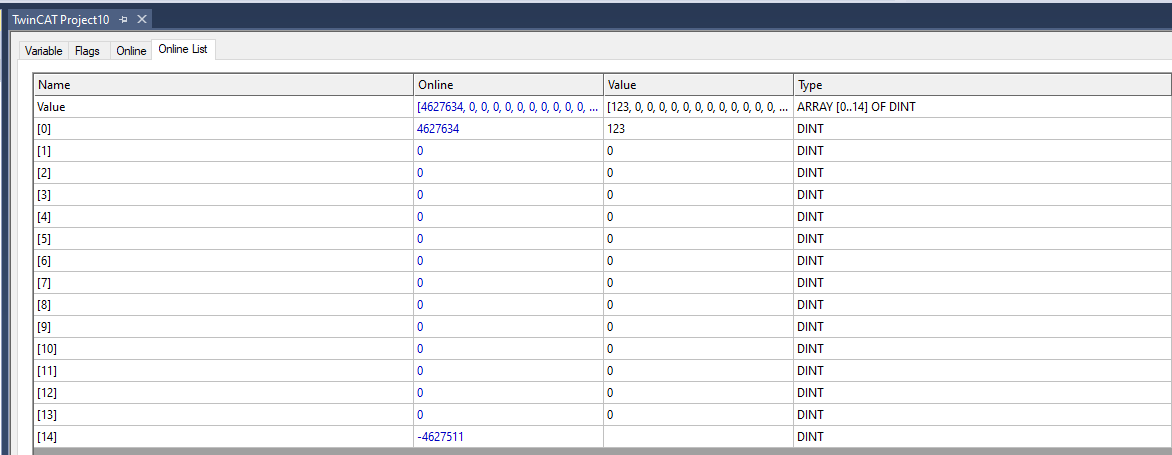Image resolution: width=1172 pixels, height=455 pixels.
Task: Select row [6] name cell
Action: (x=223, y=261)
